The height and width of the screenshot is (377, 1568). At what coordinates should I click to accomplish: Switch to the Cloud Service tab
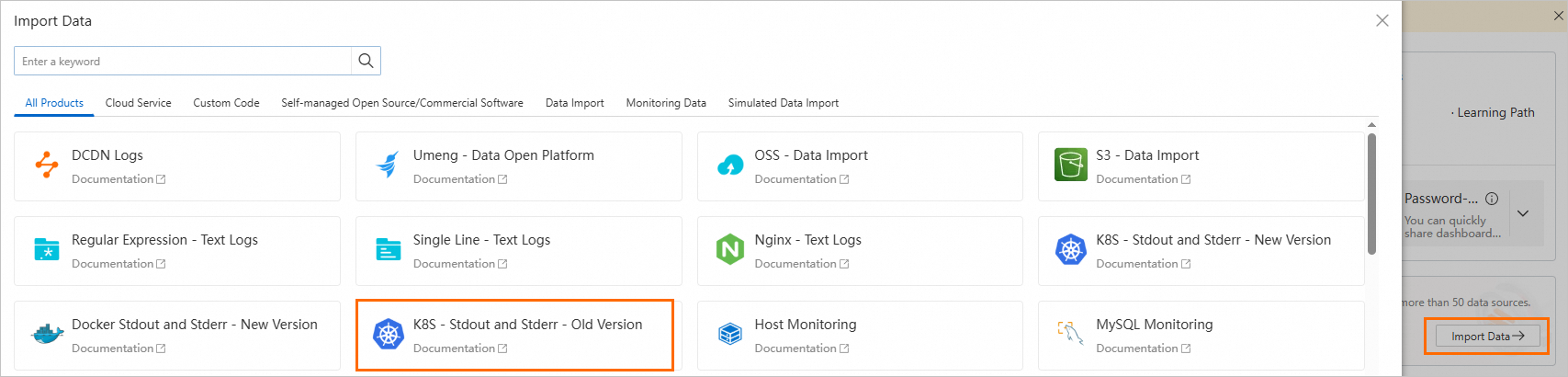click(x=138, y=103)
